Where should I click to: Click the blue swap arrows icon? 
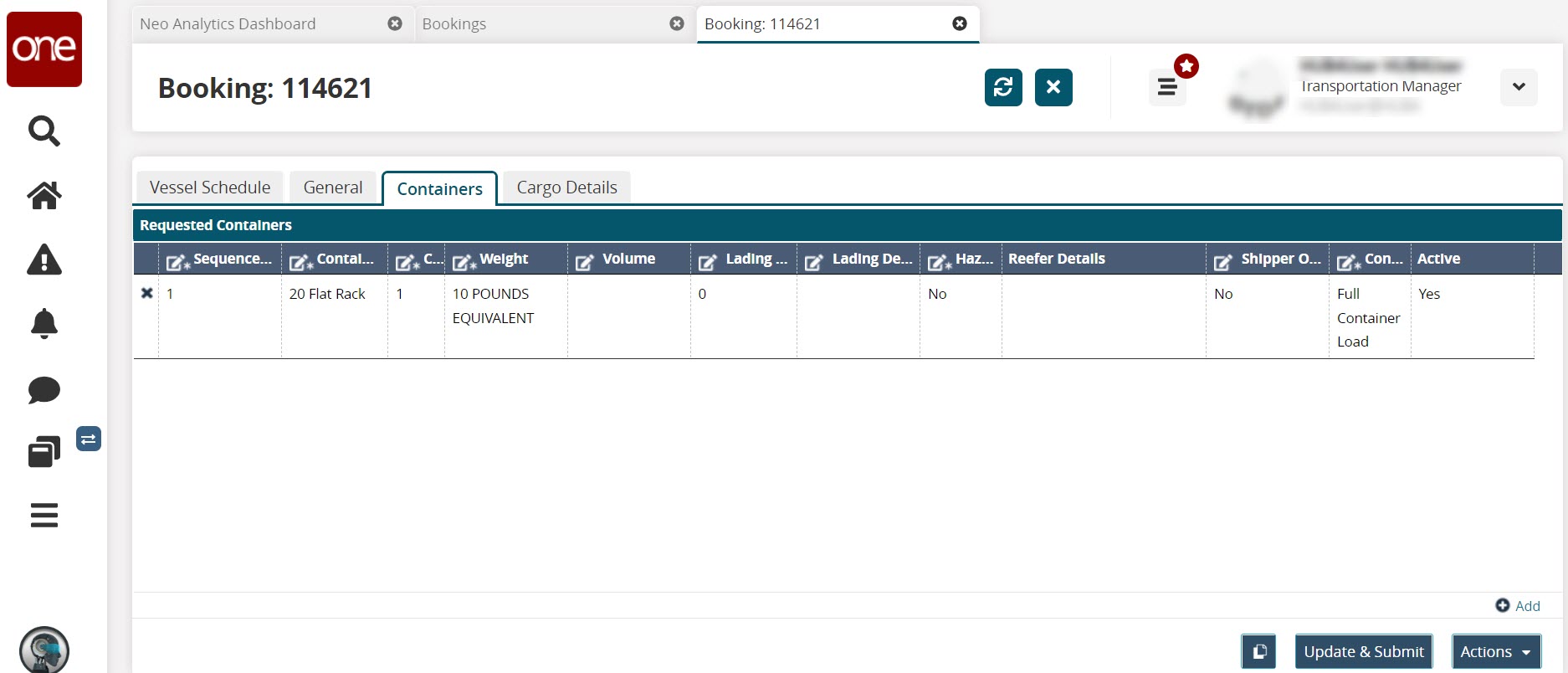click(x=89, y=439)
